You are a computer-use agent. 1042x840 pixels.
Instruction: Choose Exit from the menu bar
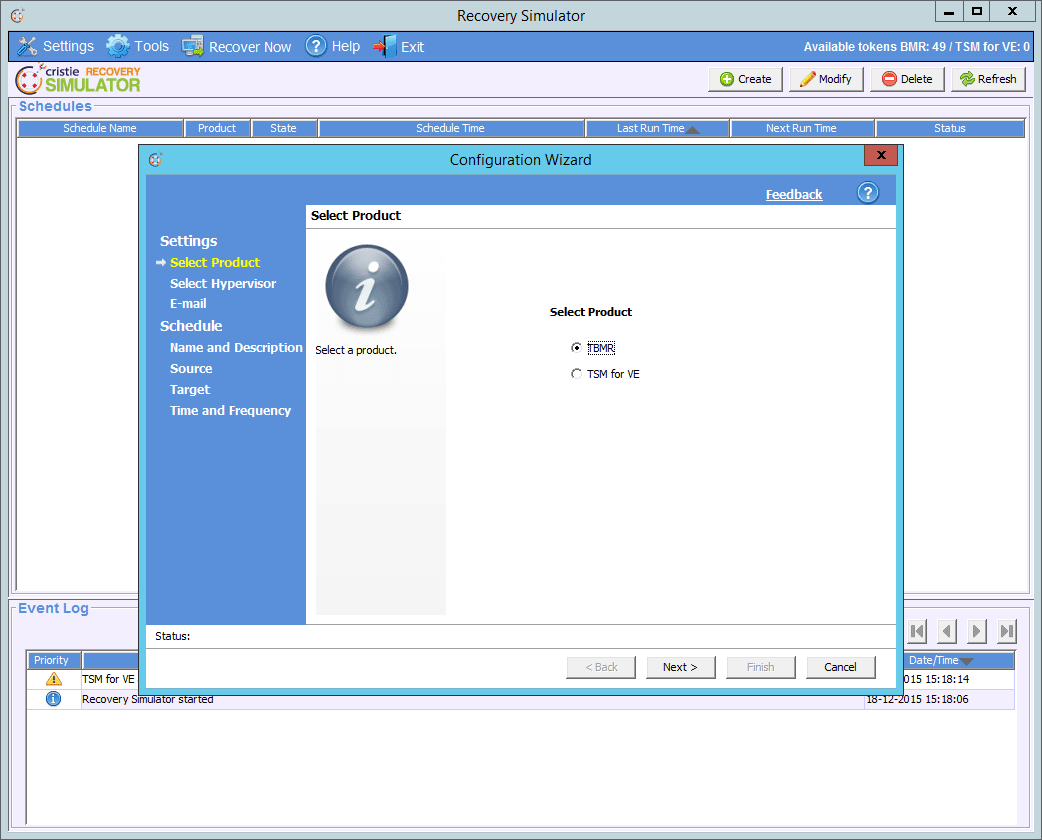coord(398,47)
